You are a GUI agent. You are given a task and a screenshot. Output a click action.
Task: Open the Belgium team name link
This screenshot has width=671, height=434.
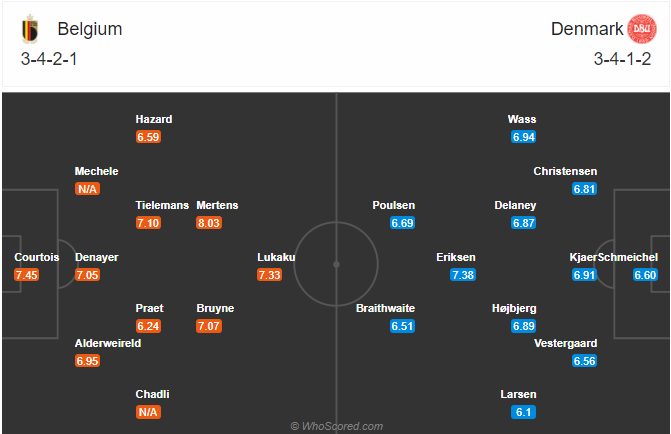coord(90,29)
